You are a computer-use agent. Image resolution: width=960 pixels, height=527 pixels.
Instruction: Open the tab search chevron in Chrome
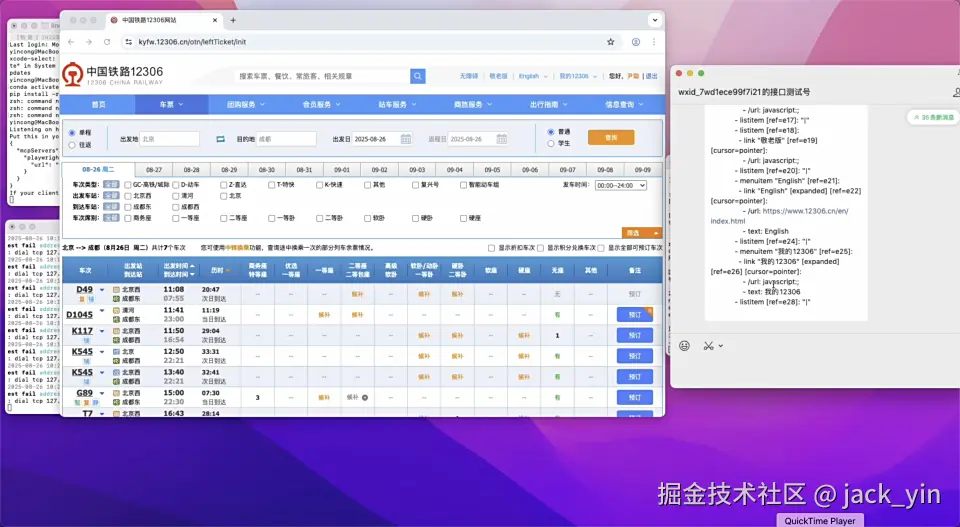tap(655, 20)
